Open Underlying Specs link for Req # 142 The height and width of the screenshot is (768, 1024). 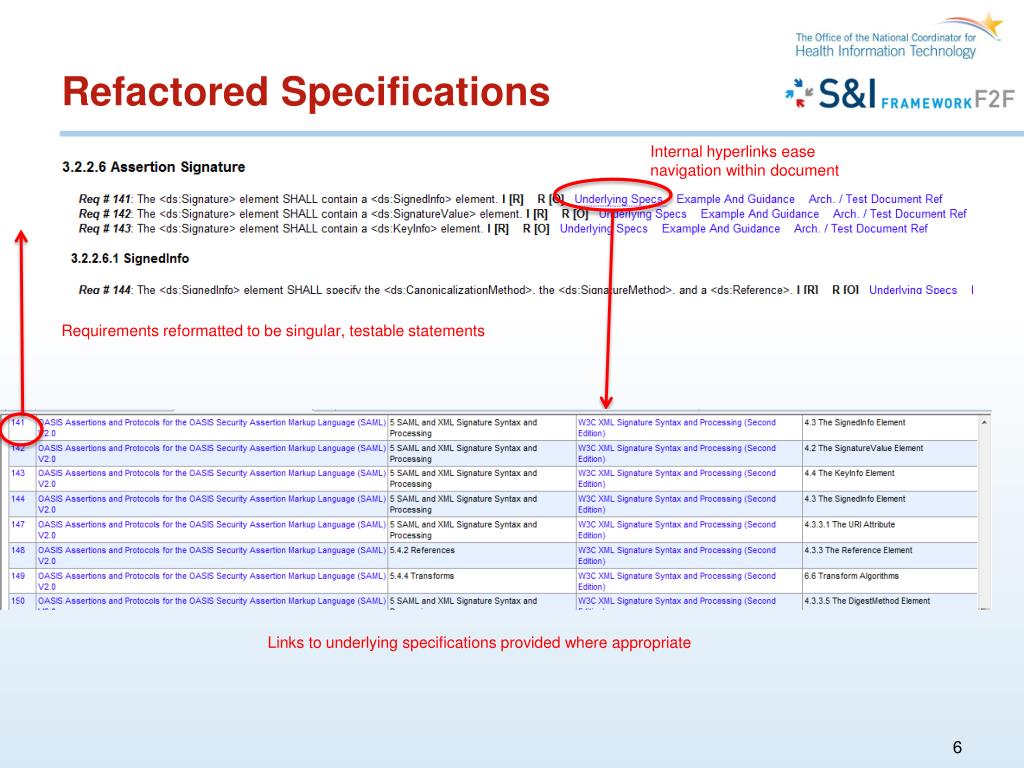(x=643, y=214)
